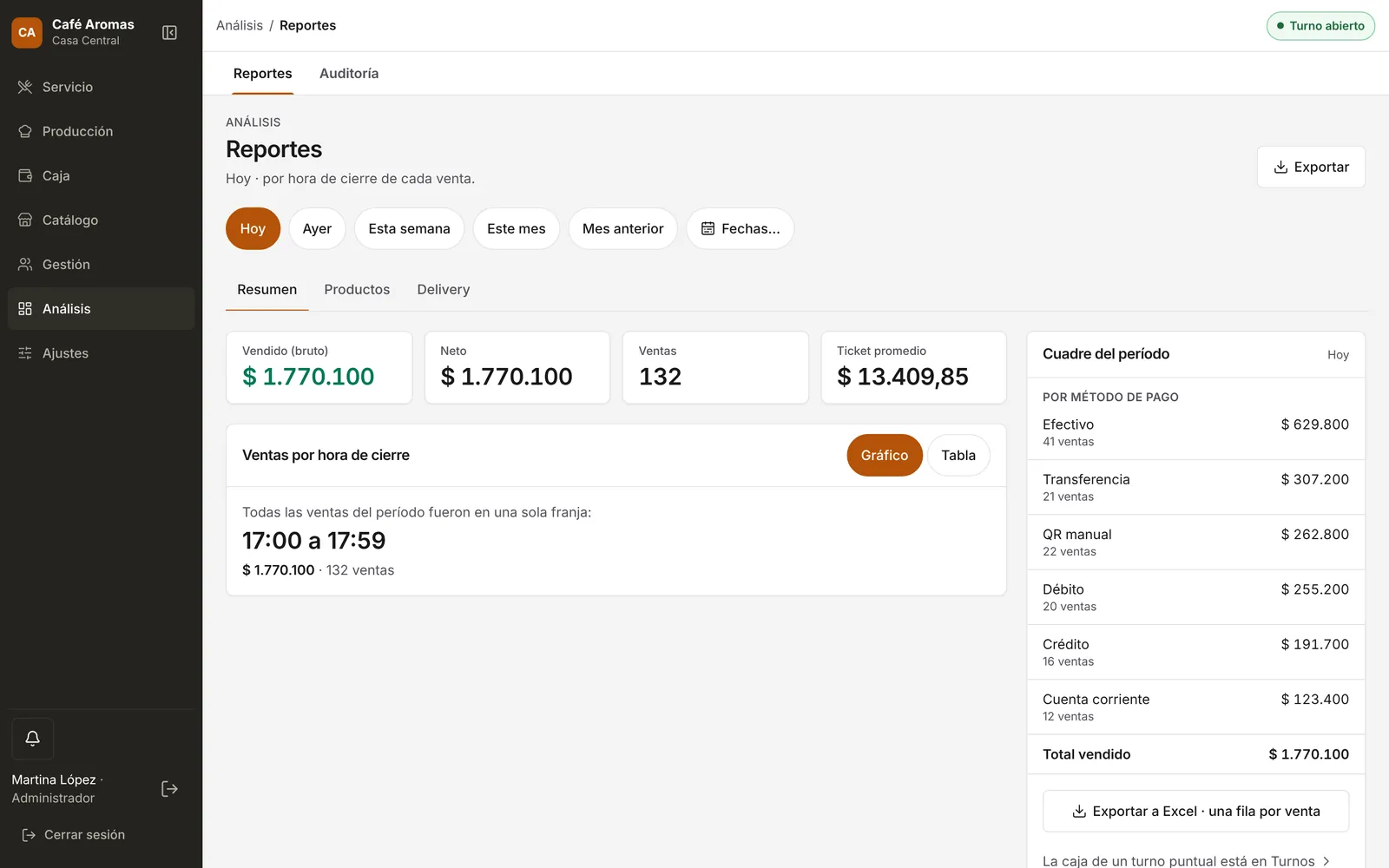Image resolution: width=1389 pixels, height=868 pixels.
Task: Open Gestión in the sidebar
Action: [x=101, y=264]
